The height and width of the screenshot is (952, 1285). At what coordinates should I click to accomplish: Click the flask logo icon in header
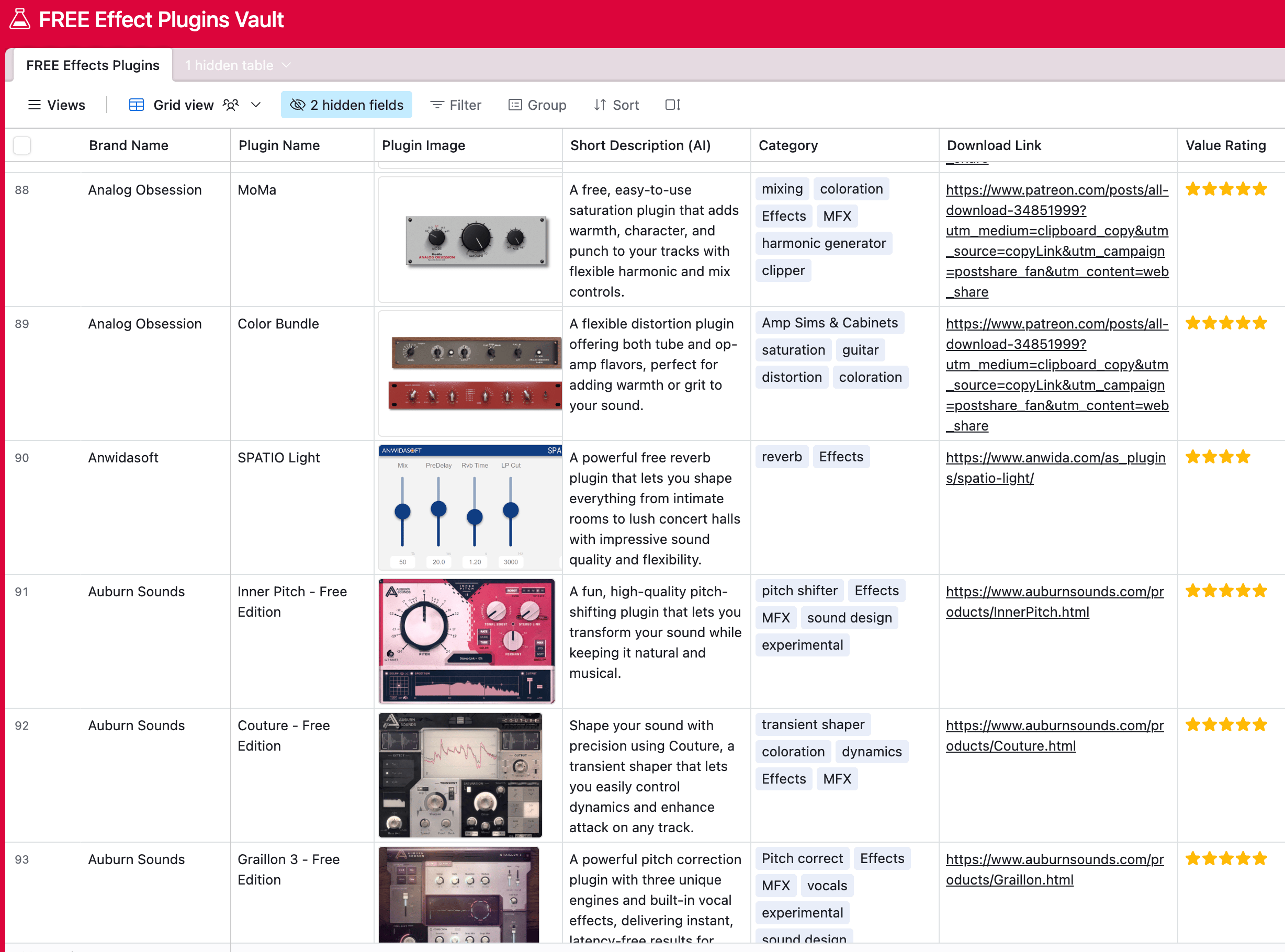click(x=19, y=19)
